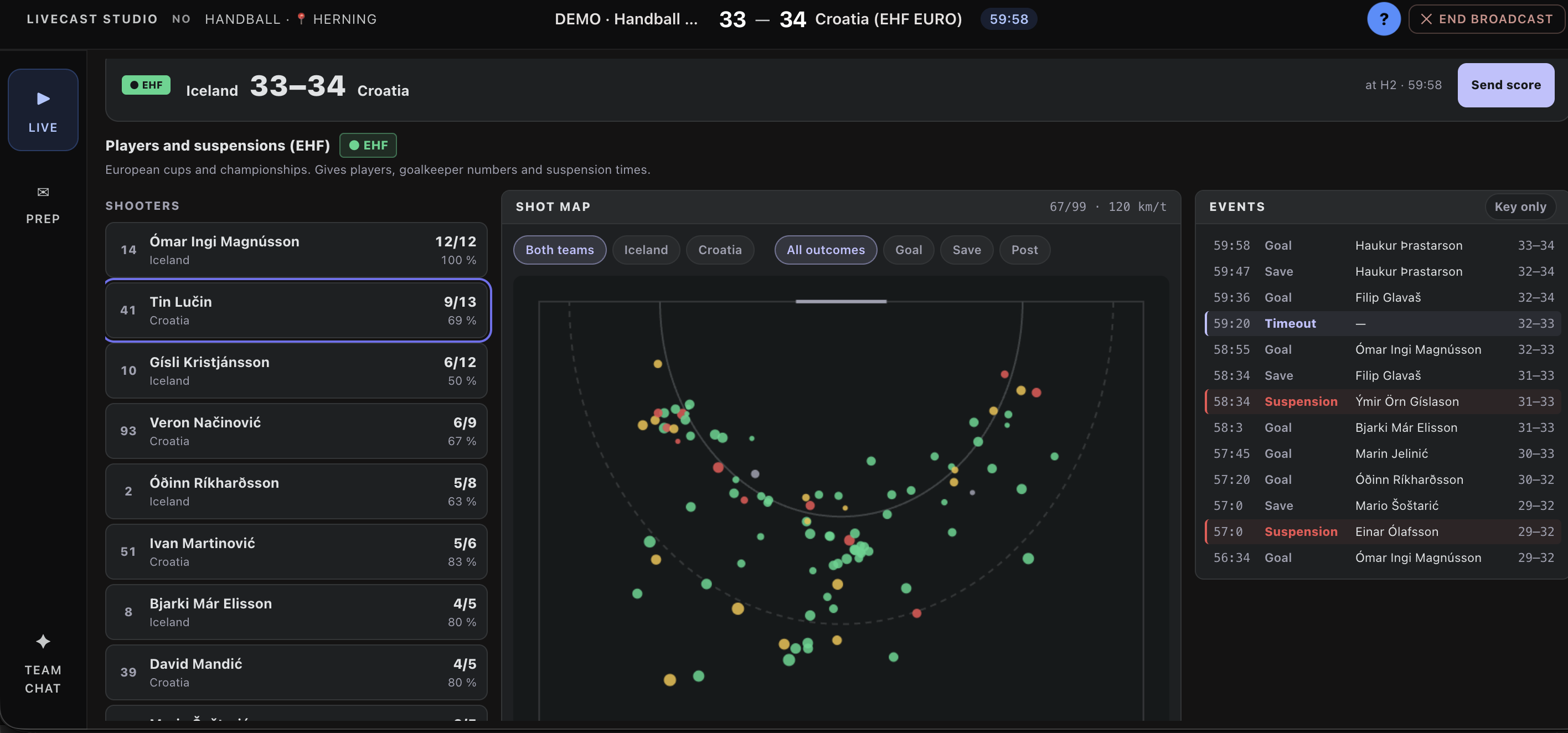Open Team Chat sparkle icon
The width and height of the screenshot is (1568, 733).
point(43,641)
